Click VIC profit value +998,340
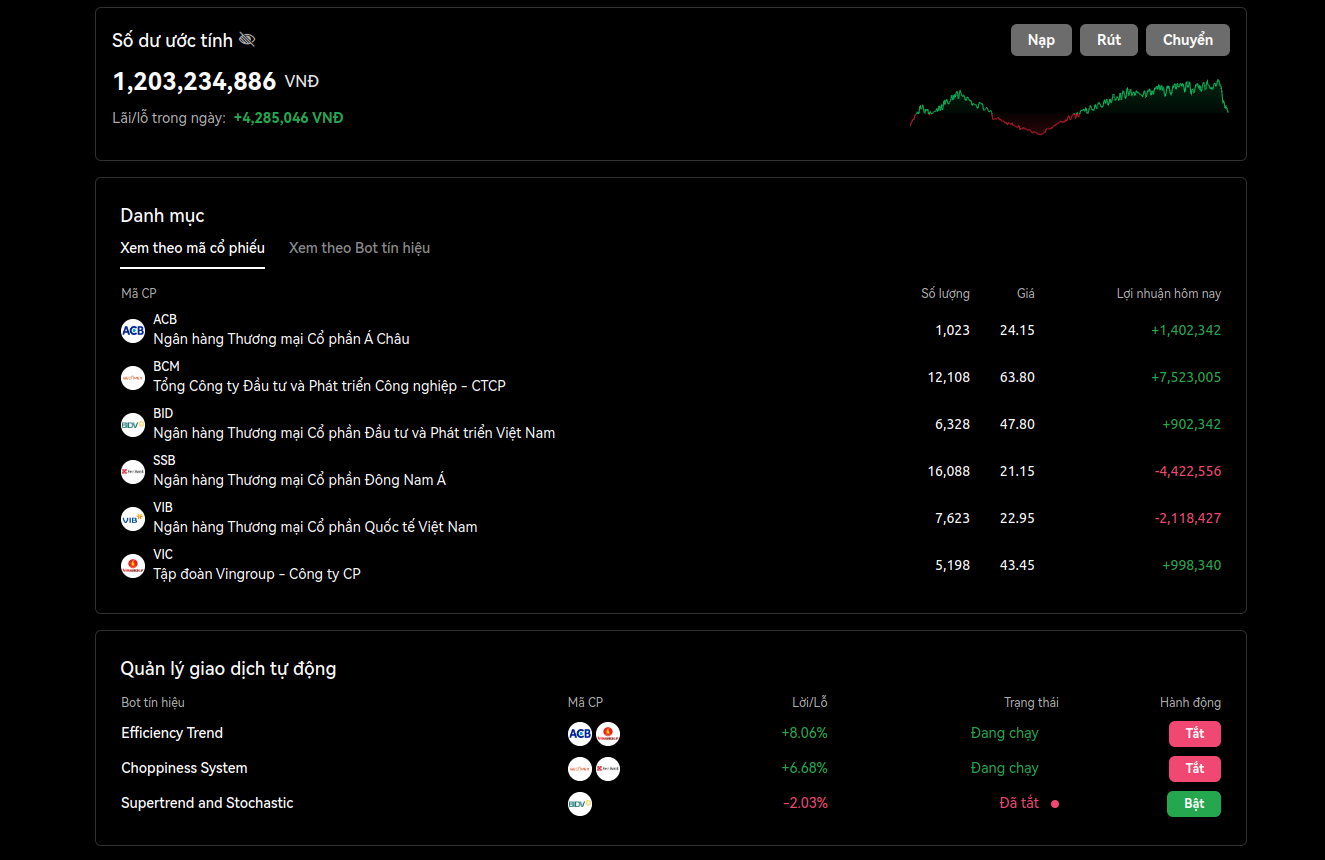The image size is (1325, 860). [1192, 565]
